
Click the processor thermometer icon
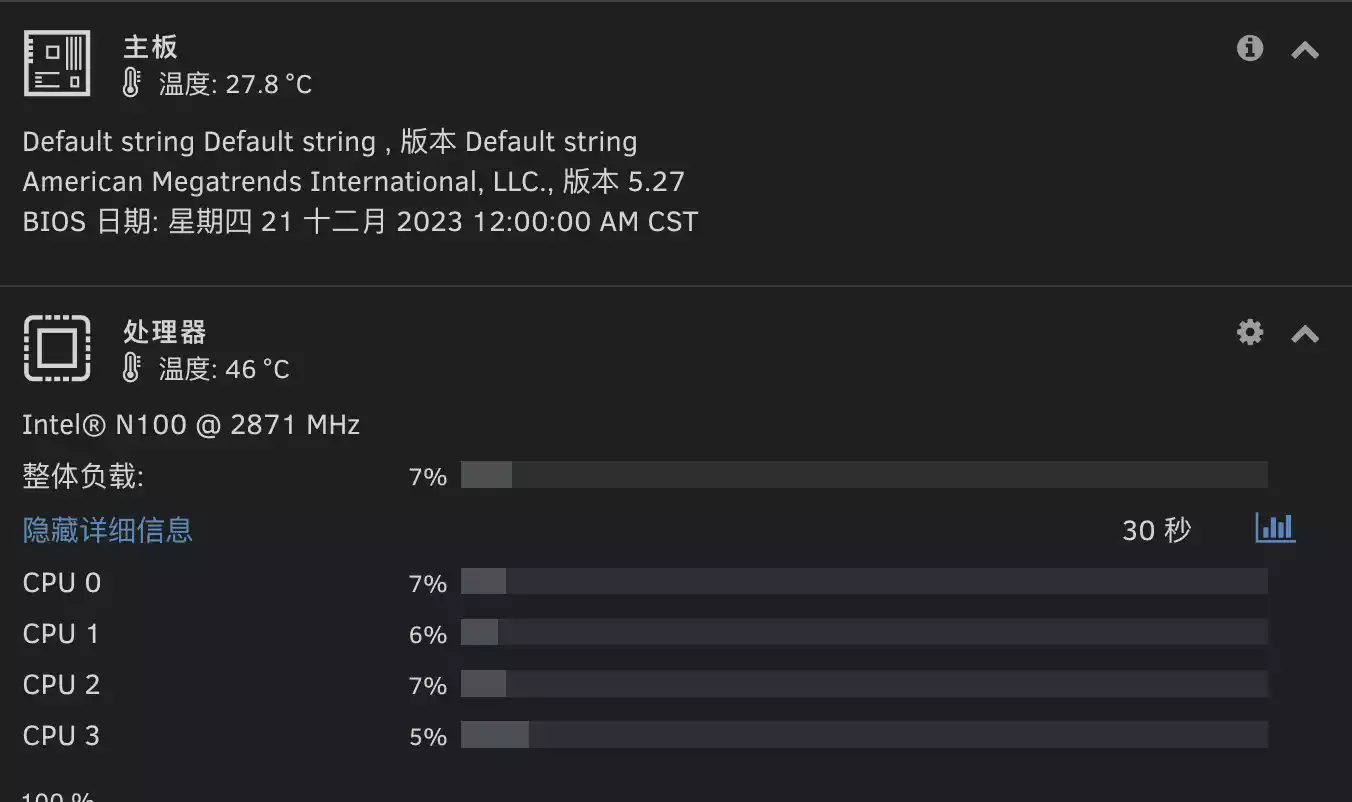tap(131, 369)
